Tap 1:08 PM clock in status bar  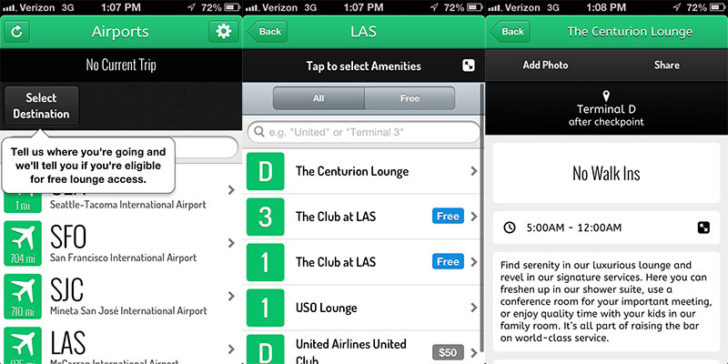(x=606, y=7)
